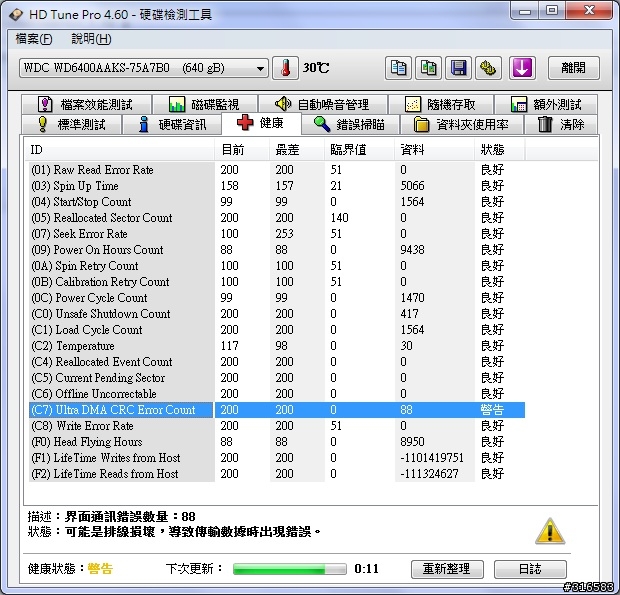Switch to the 自動噪音管理 tab
The width and height of the screenshot is (620, 595).
pos(323,104)
